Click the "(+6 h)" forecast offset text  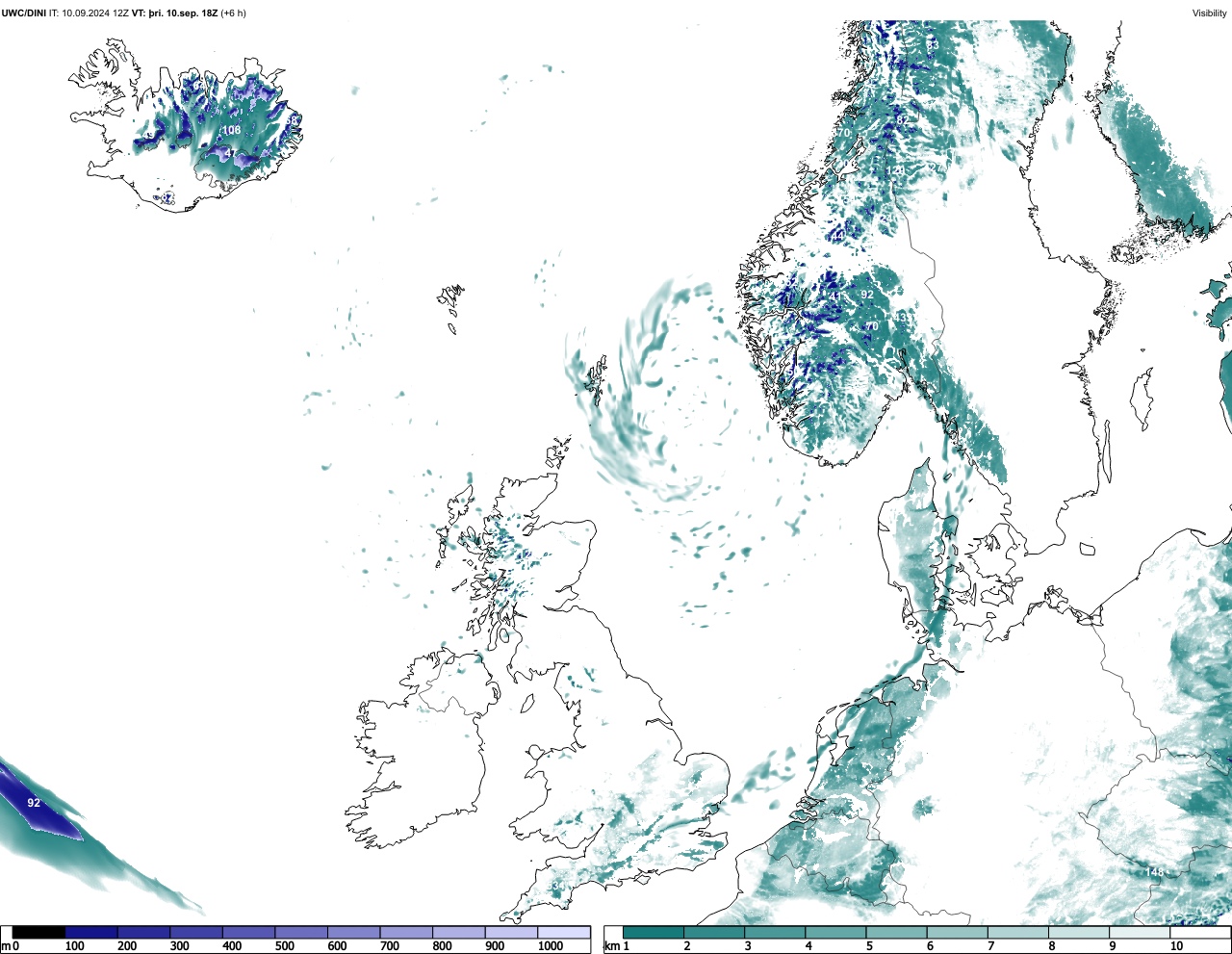233,13
